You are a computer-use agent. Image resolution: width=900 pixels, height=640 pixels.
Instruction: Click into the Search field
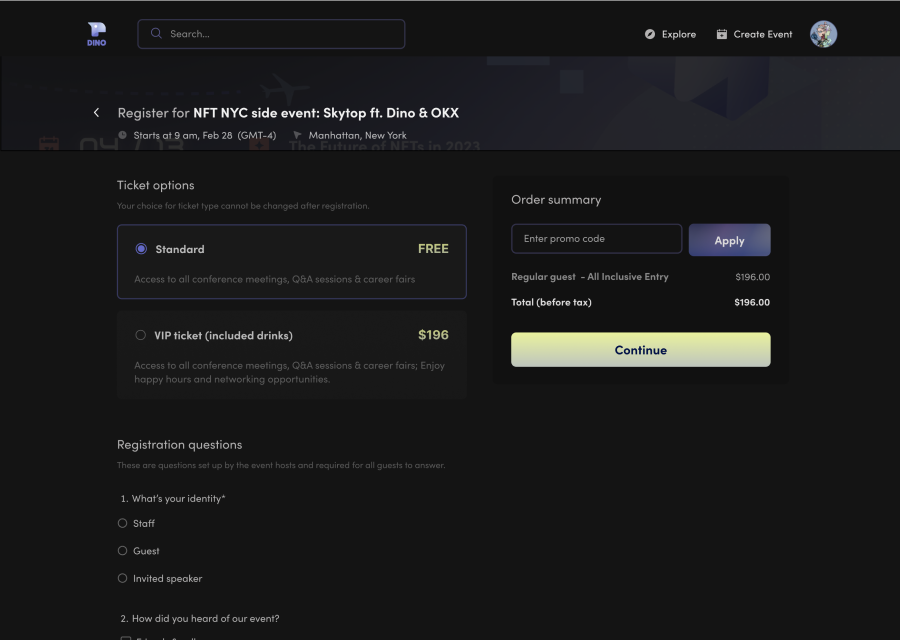pos(280,34)
